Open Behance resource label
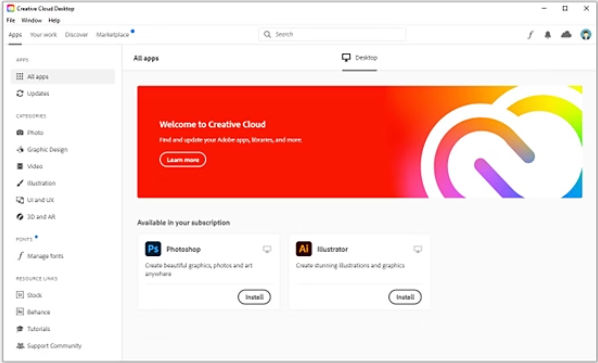 tap(39, 312)
